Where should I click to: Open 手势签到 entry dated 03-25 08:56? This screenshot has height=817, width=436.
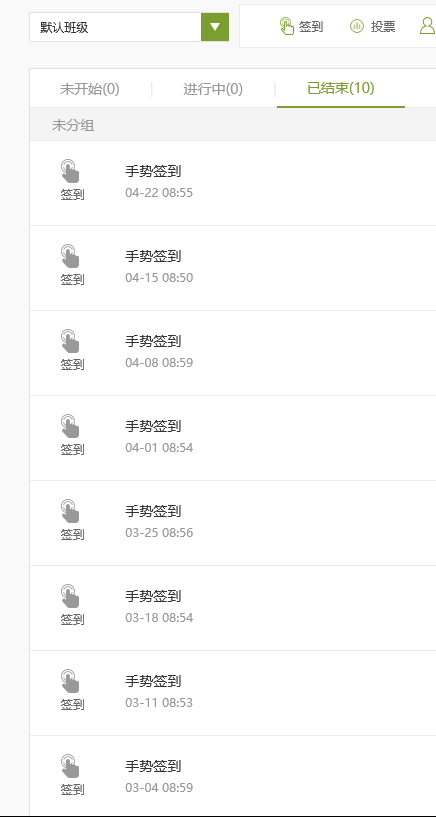233,523
